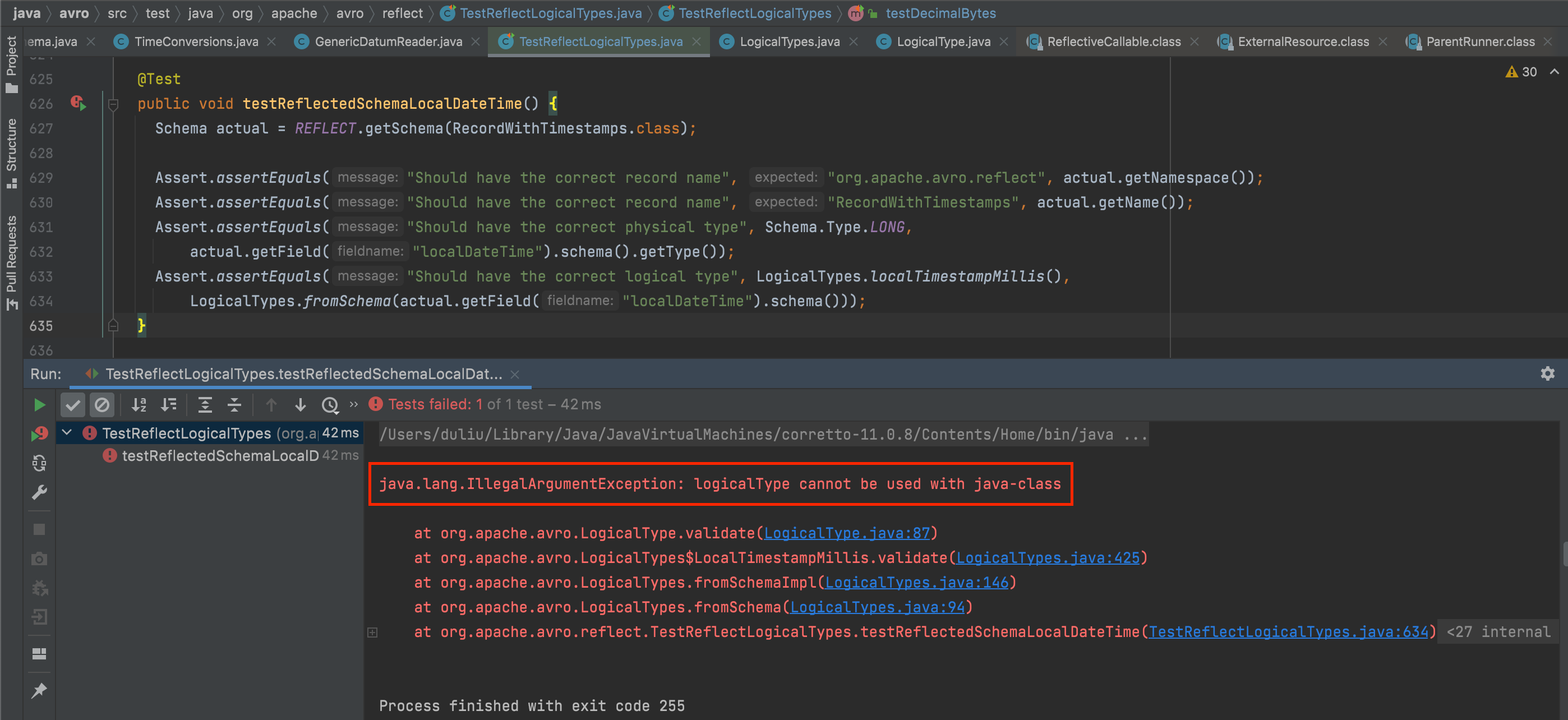
Task: Collapse TestReflectLogicalTypes tree node
Action: [x=67, y=433]
